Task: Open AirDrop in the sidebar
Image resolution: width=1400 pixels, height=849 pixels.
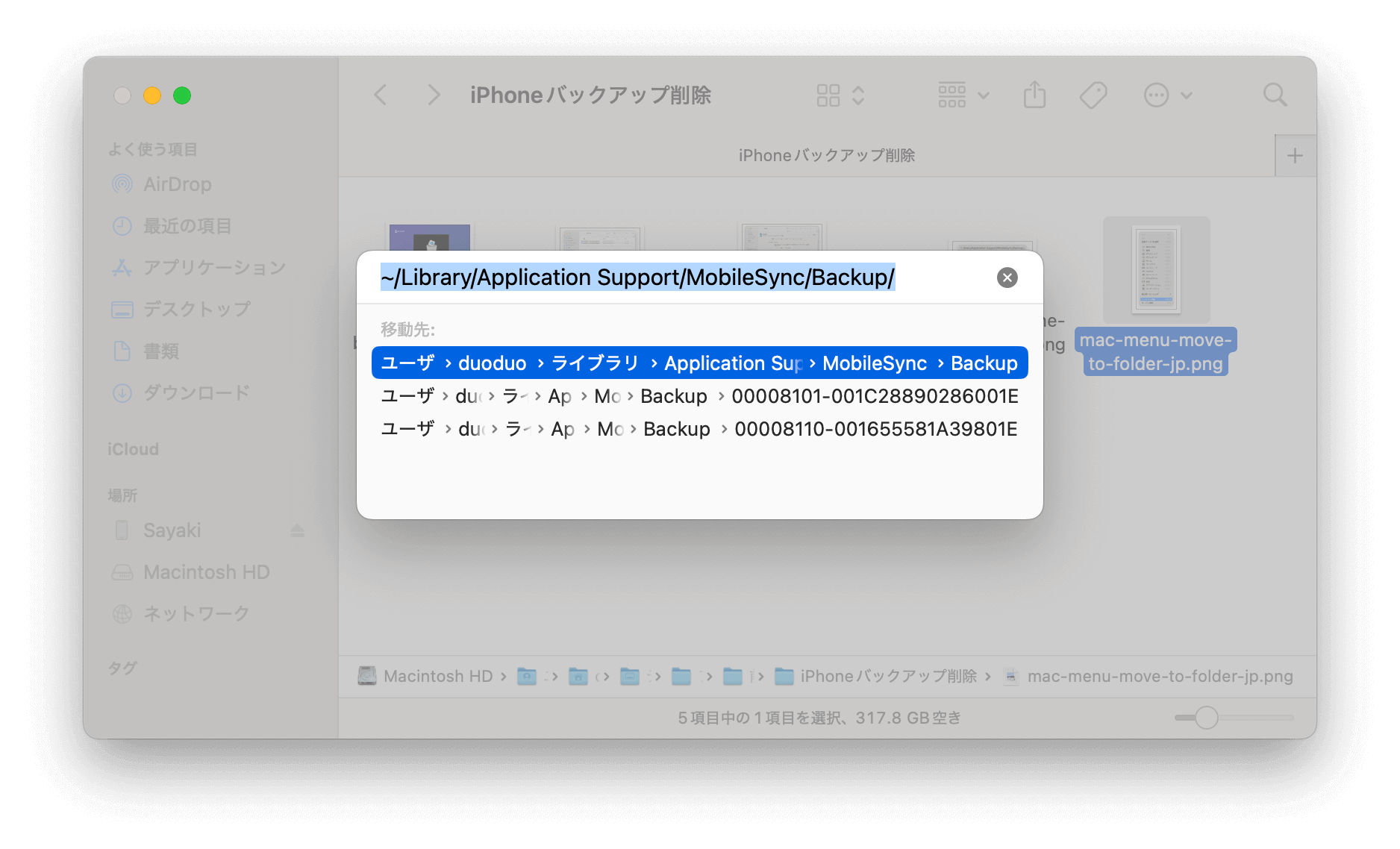Action: point(177,184)
